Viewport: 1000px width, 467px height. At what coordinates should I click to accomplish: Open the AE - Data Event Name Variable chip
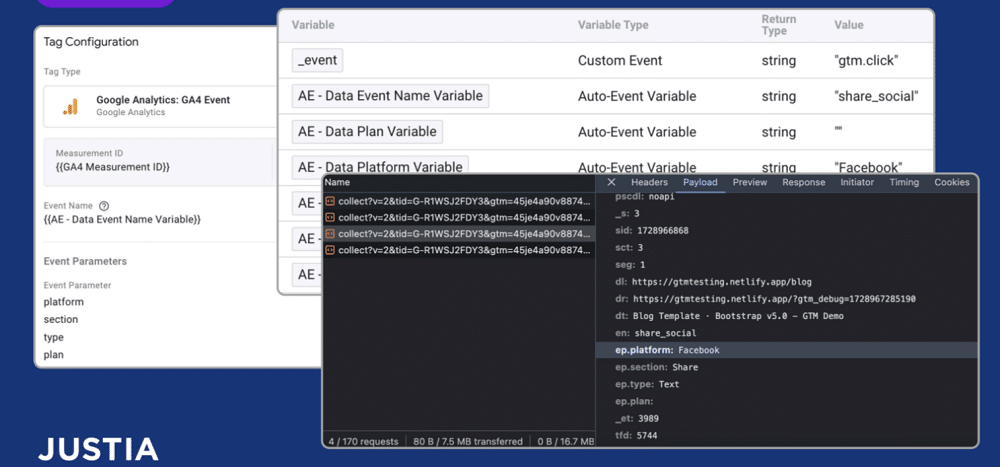pyautogui.click(x=390, y=96)
